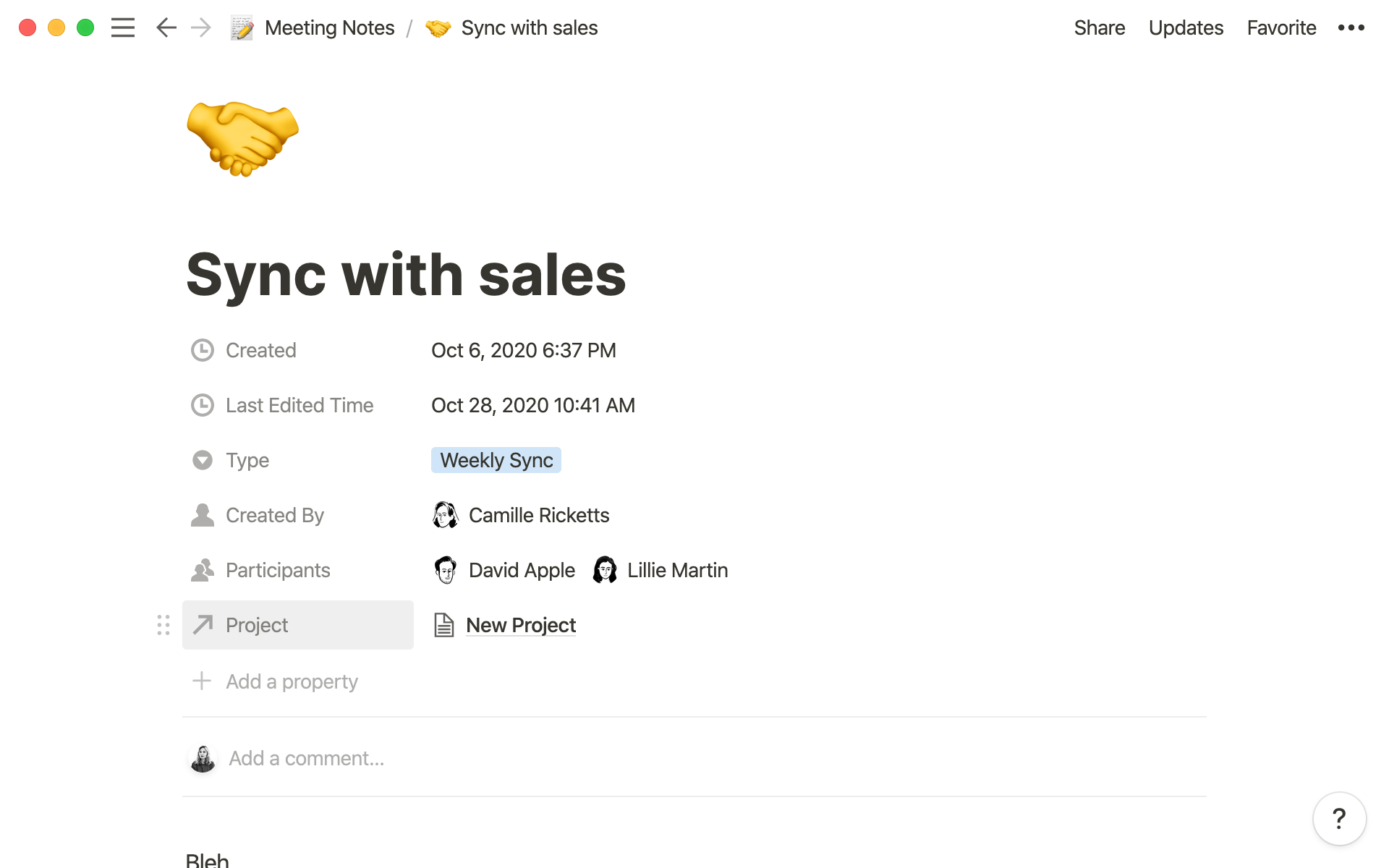Go forward with the right arrow
The width and height of the screenshot is (1389, 868).
(201, 27)
